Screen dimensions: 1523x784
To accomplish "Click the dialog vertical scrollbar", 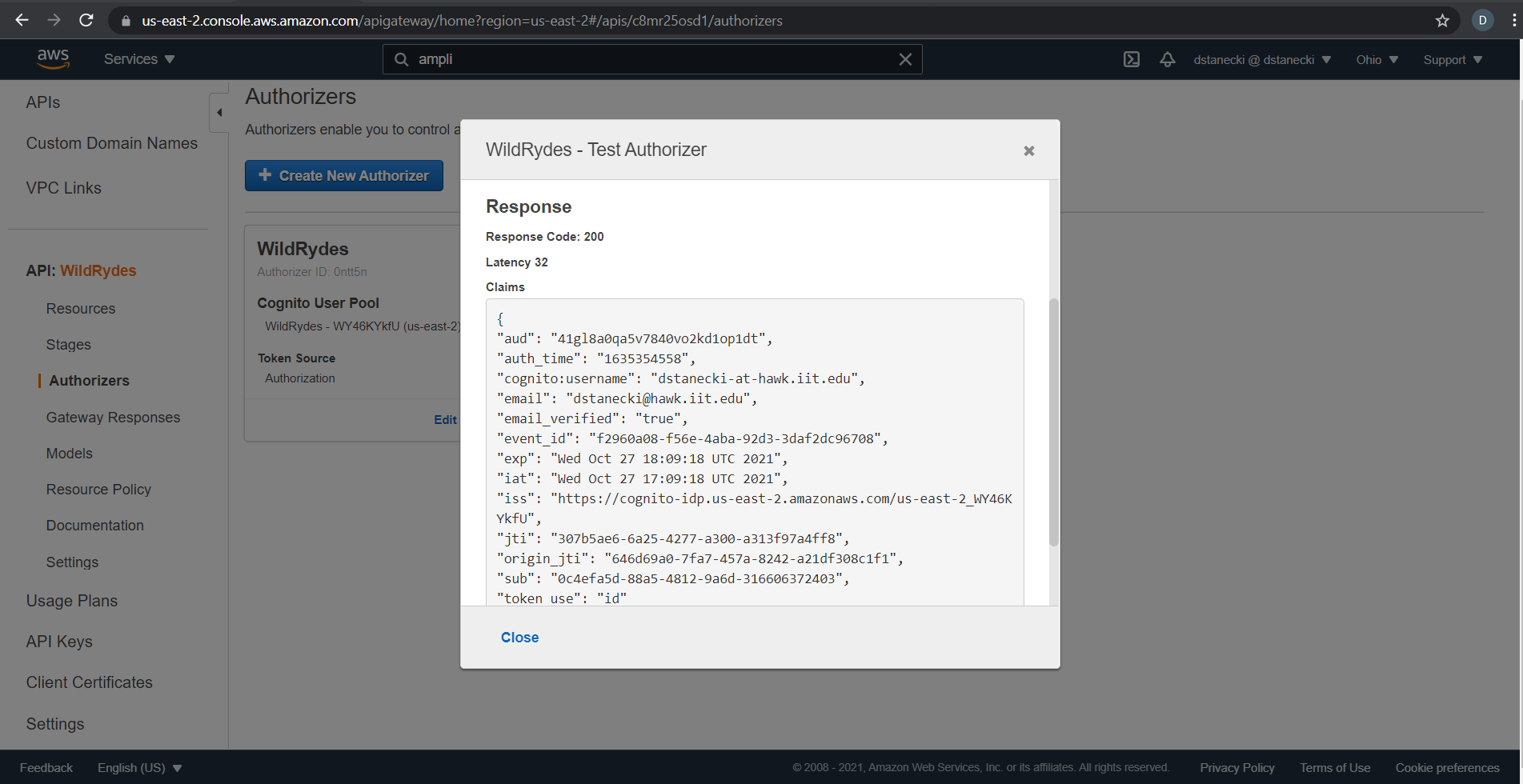I will click(1053, 422).
